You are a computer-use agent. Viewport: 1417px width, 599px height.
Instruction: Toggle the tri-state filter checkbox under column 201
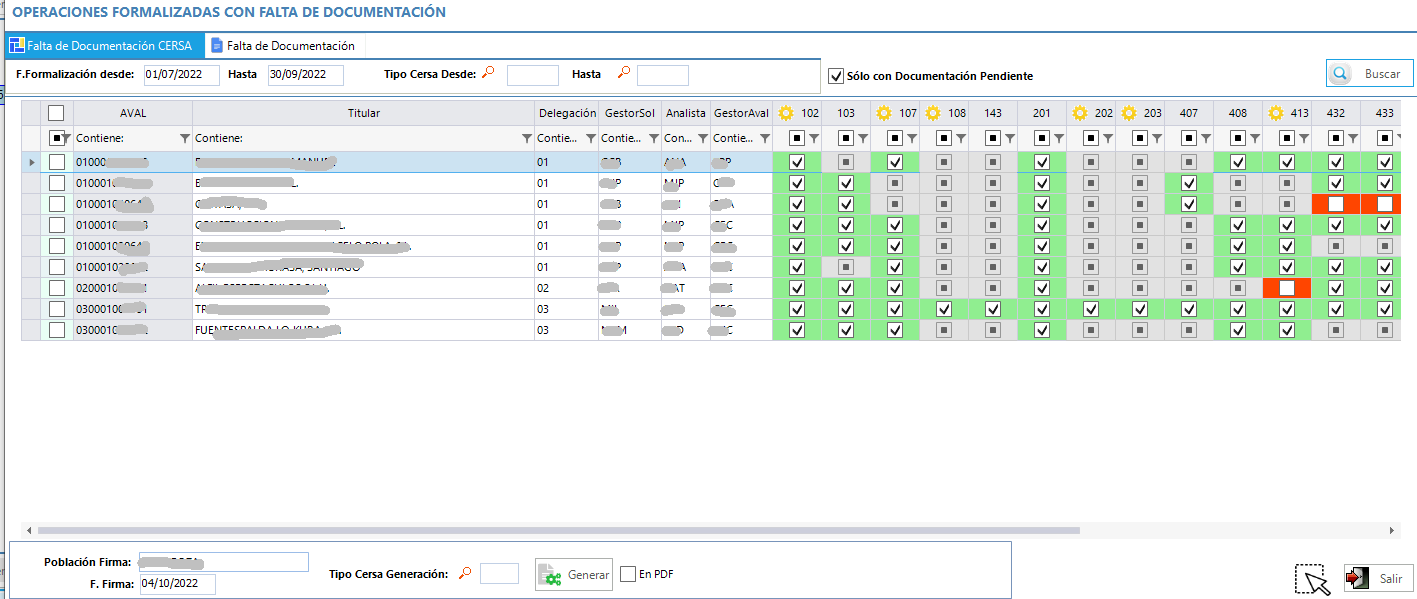click(1042, 138)
